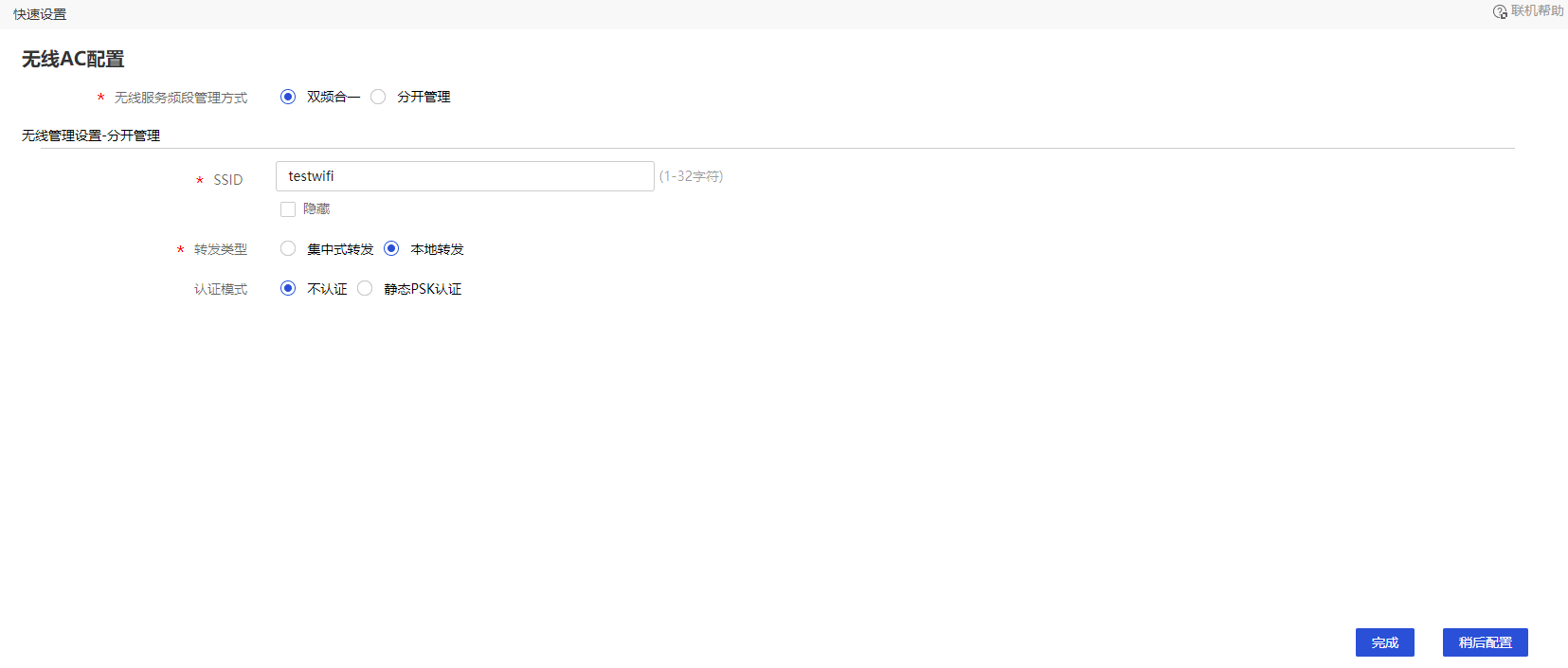
Task: Click the (1-32字符) hint text
Action: click(x=691, y=176)
